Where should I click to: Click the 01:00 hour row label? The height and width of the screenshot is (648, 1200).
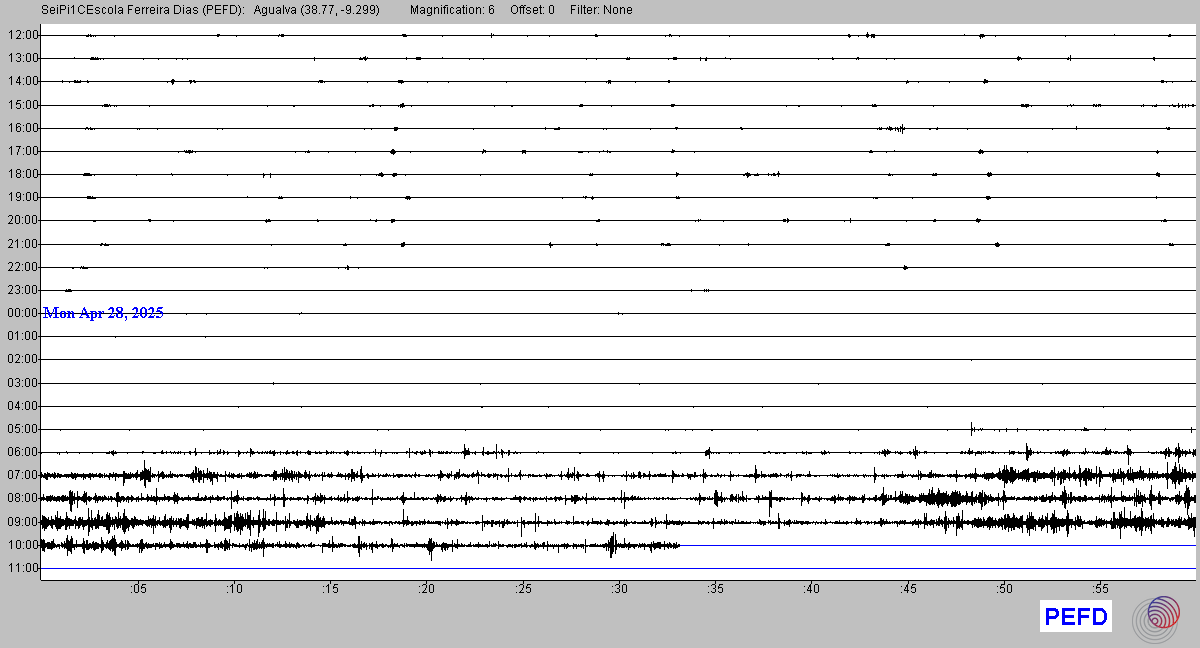pyautogui.click(x=22, y=336)
